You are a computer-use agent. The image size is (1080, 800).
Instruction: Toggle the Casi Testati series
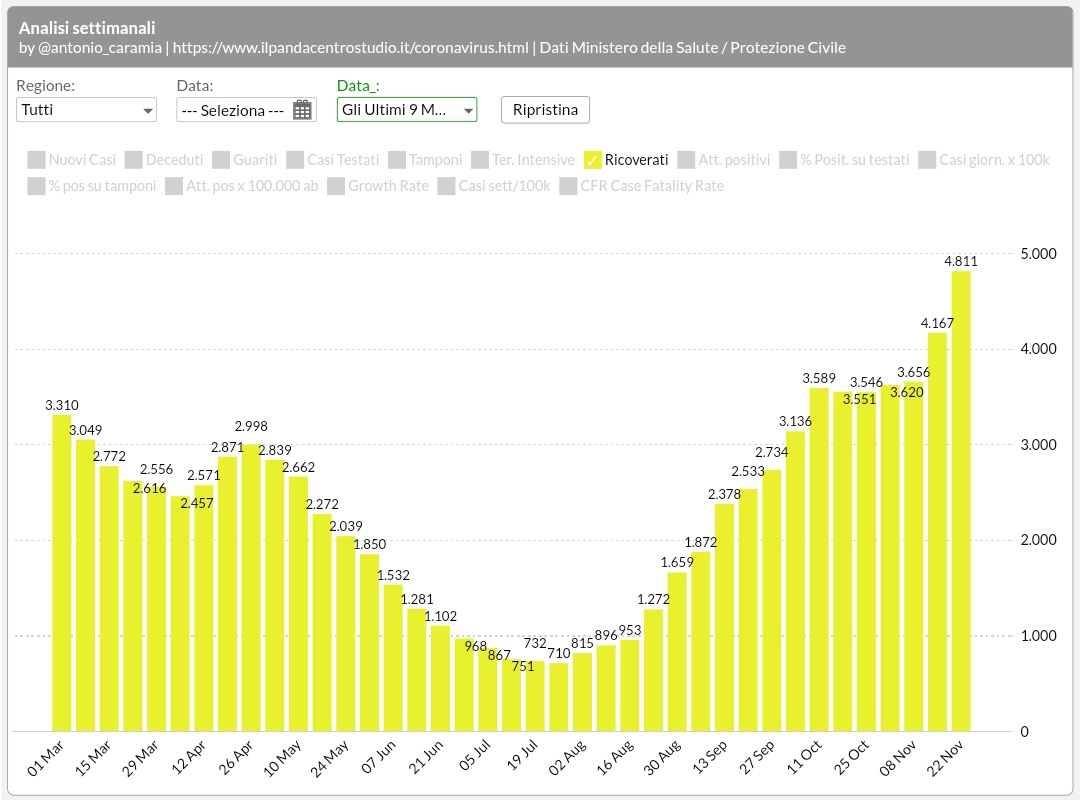pos(294,159)
